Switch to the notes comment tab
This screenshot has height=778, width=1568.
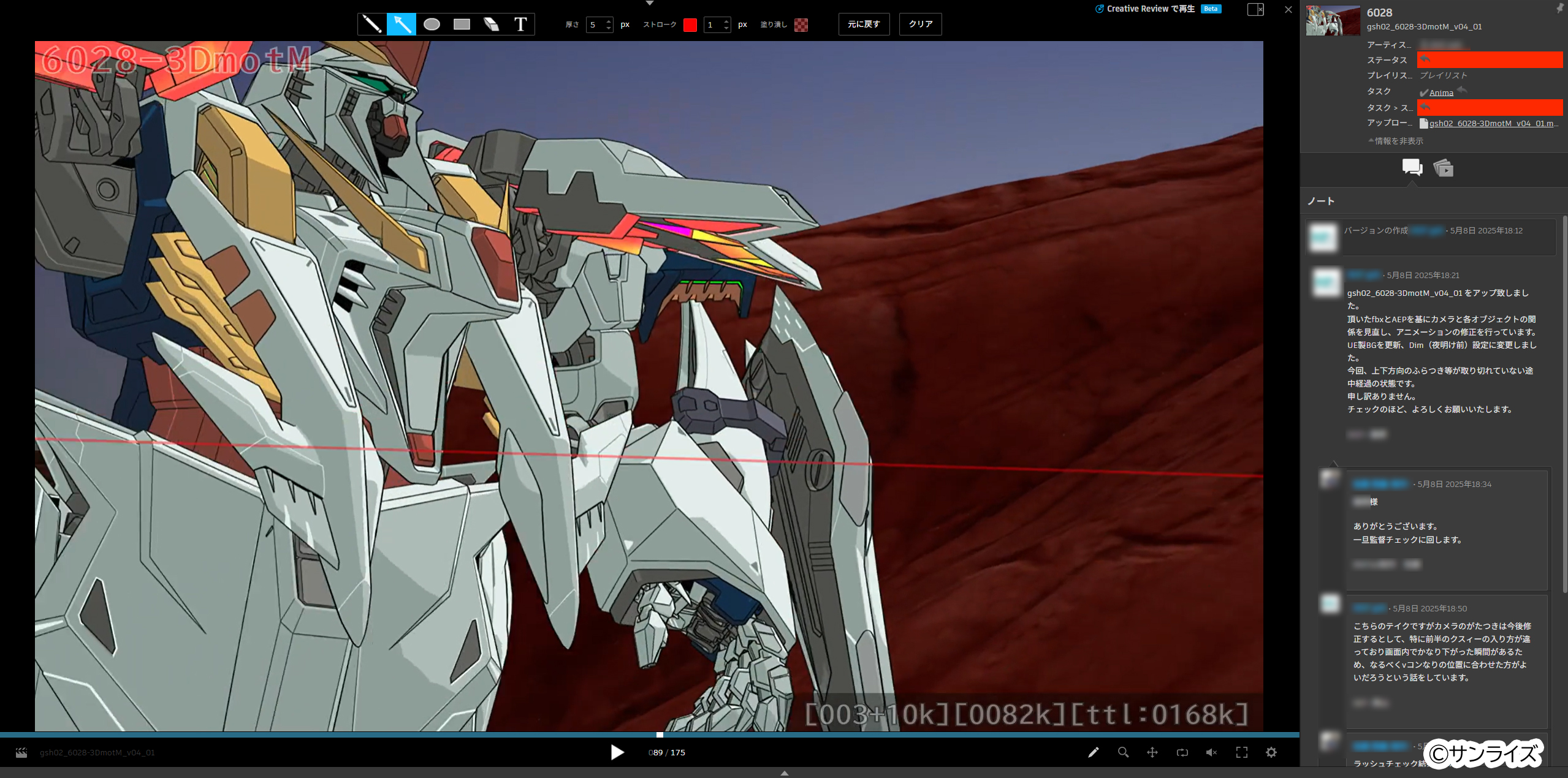(x=1412, y=167)
